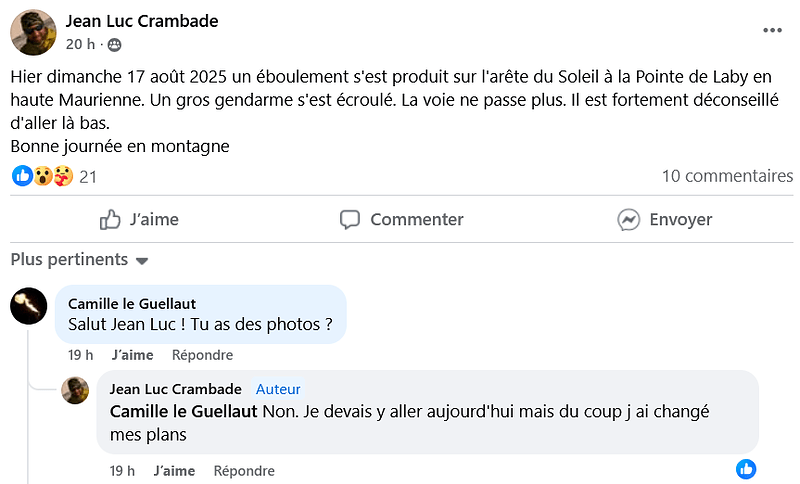Open the three-dots post options menu
Image resolution: width=800 pixels, height=484 pixels.
pos(772,31)
